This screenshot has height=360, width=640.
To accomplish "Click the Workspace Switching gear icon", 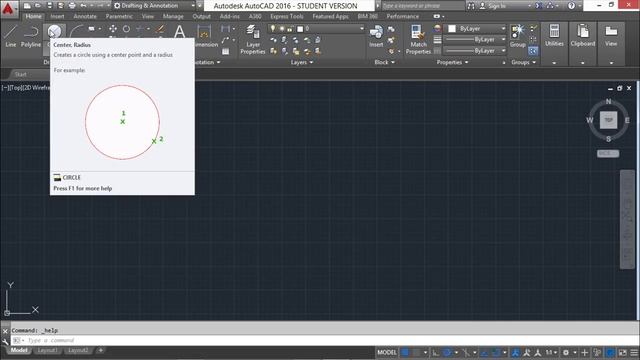I will coord(566,353).
